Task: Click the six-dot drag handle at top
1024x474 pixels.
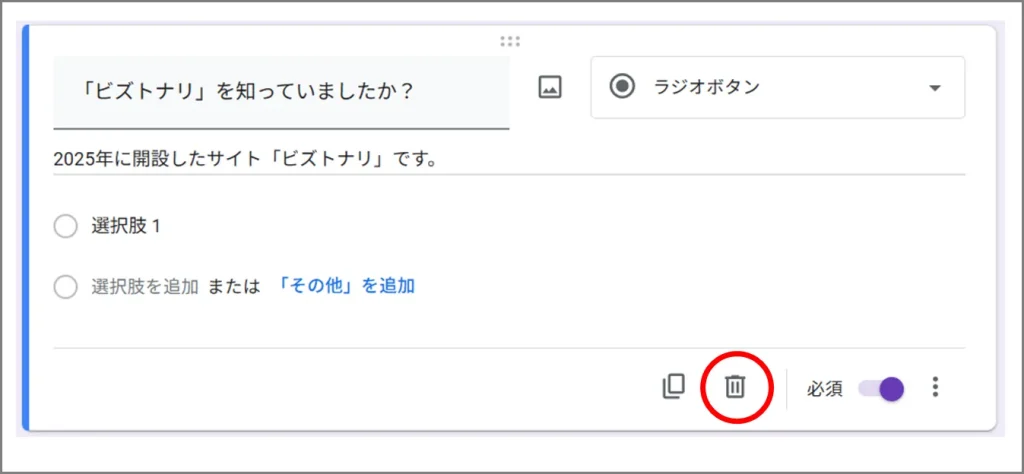Action: pyautogui.click(x=509, y=41)
